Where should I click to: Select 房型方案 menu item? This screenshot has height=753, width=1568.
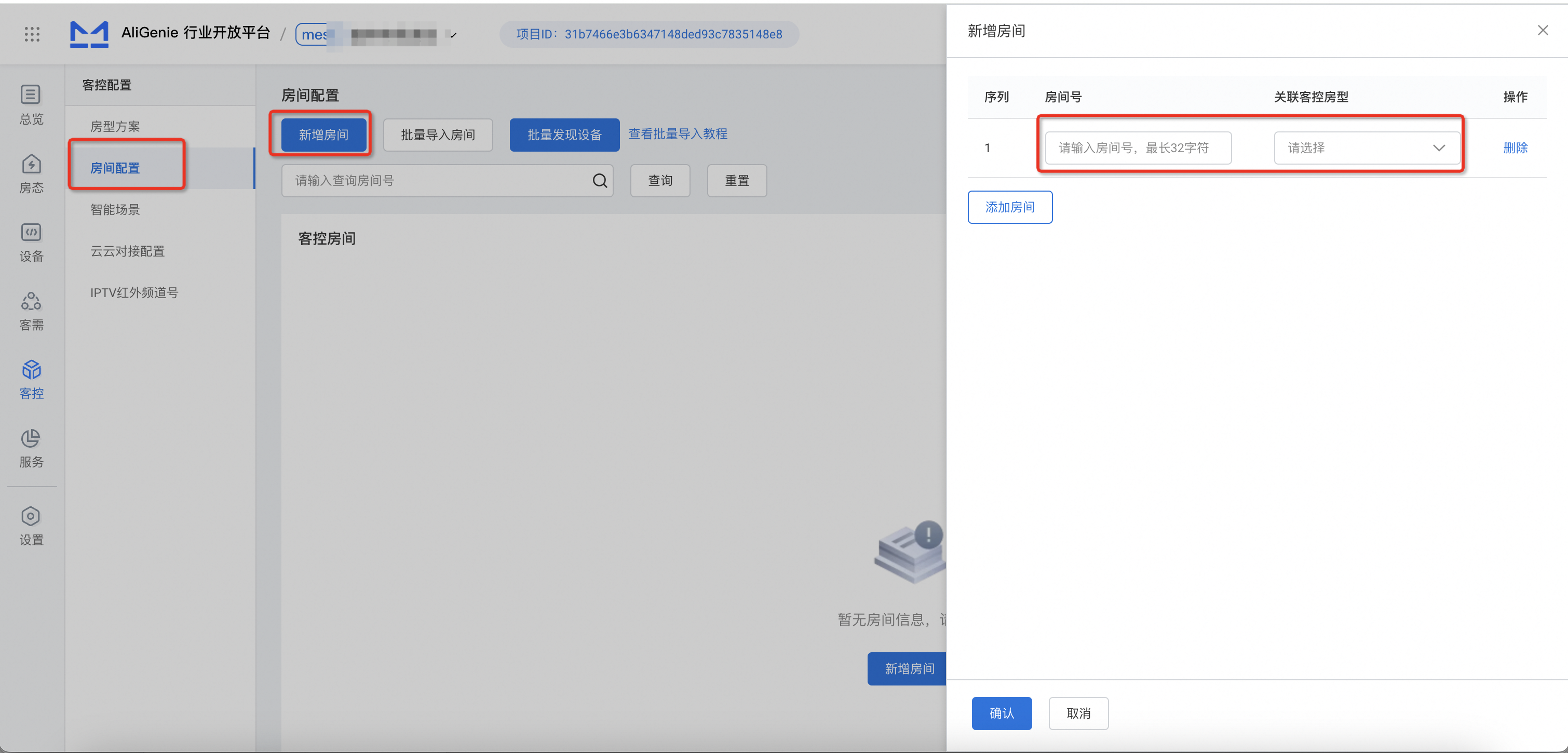115,127
